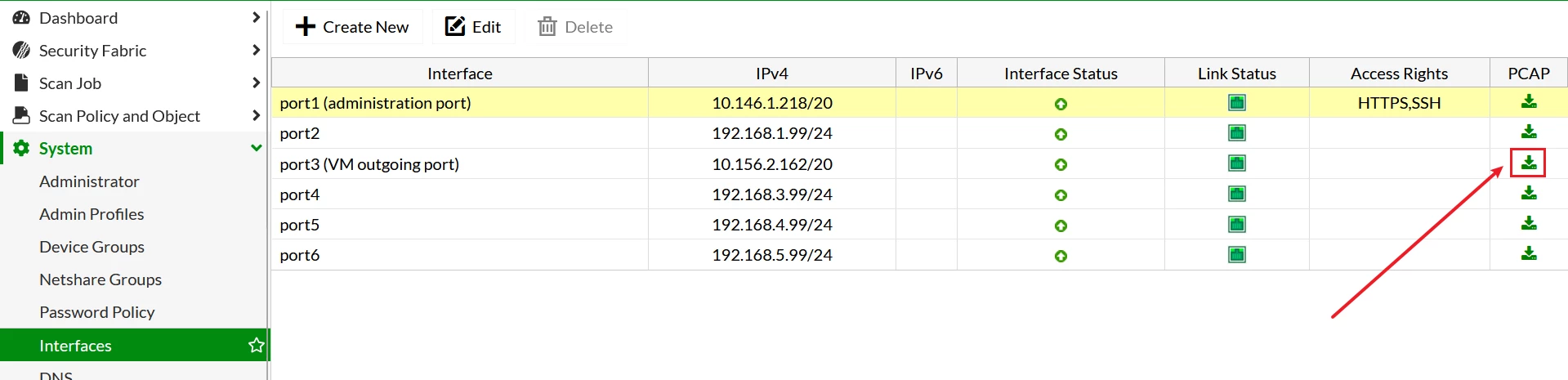Download PCAP for port3 VM outgoing port

coord(1528,163)
